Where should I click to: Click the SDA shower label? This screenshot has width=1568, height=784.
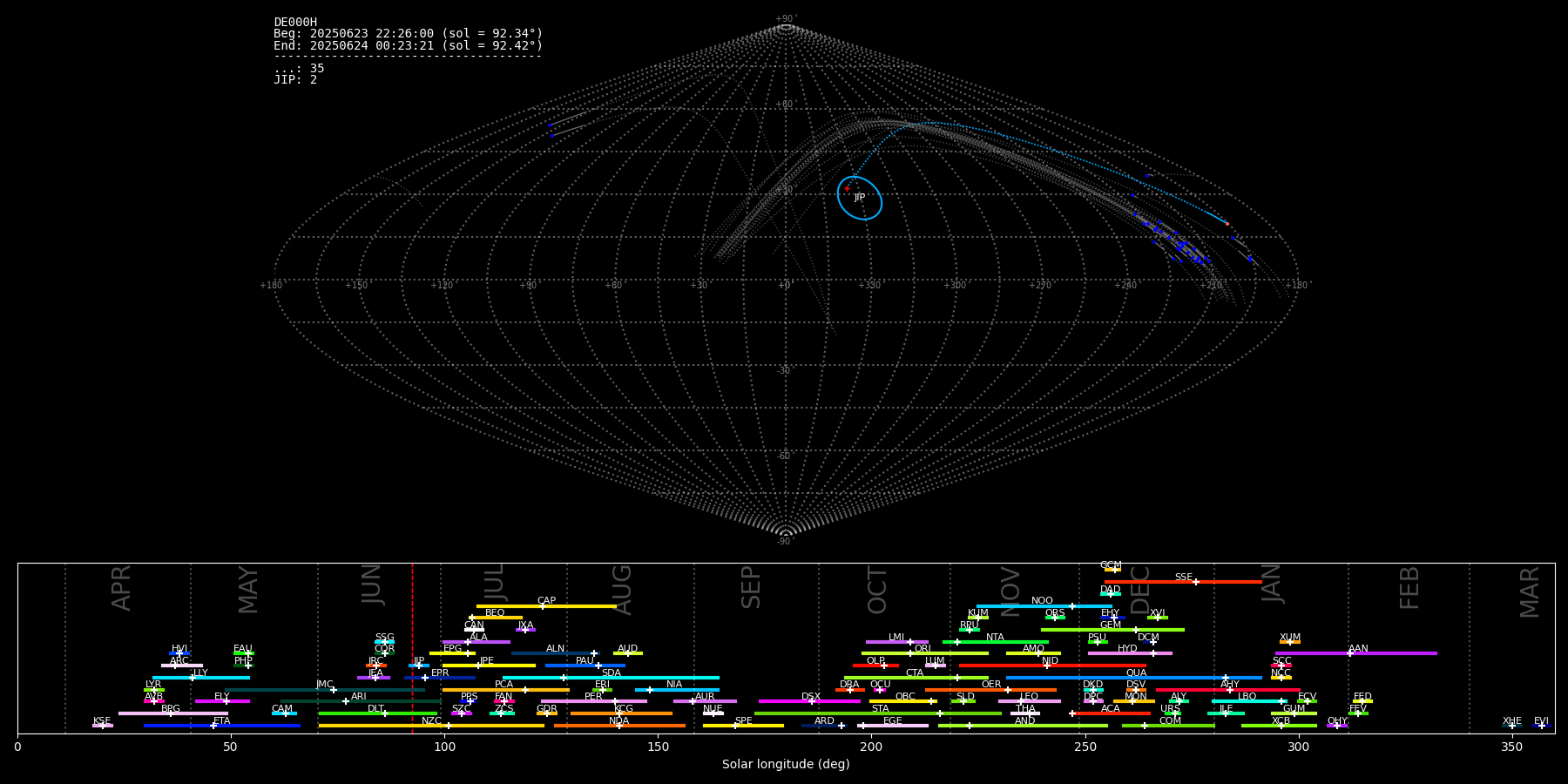[x=612, y=673]
